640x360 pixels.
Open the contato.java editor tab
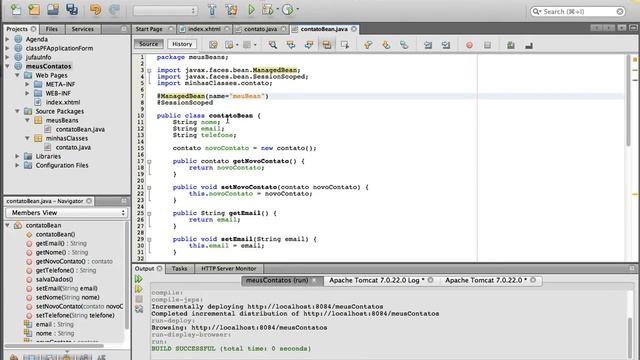pyautogui.click(x=260, y=29)
